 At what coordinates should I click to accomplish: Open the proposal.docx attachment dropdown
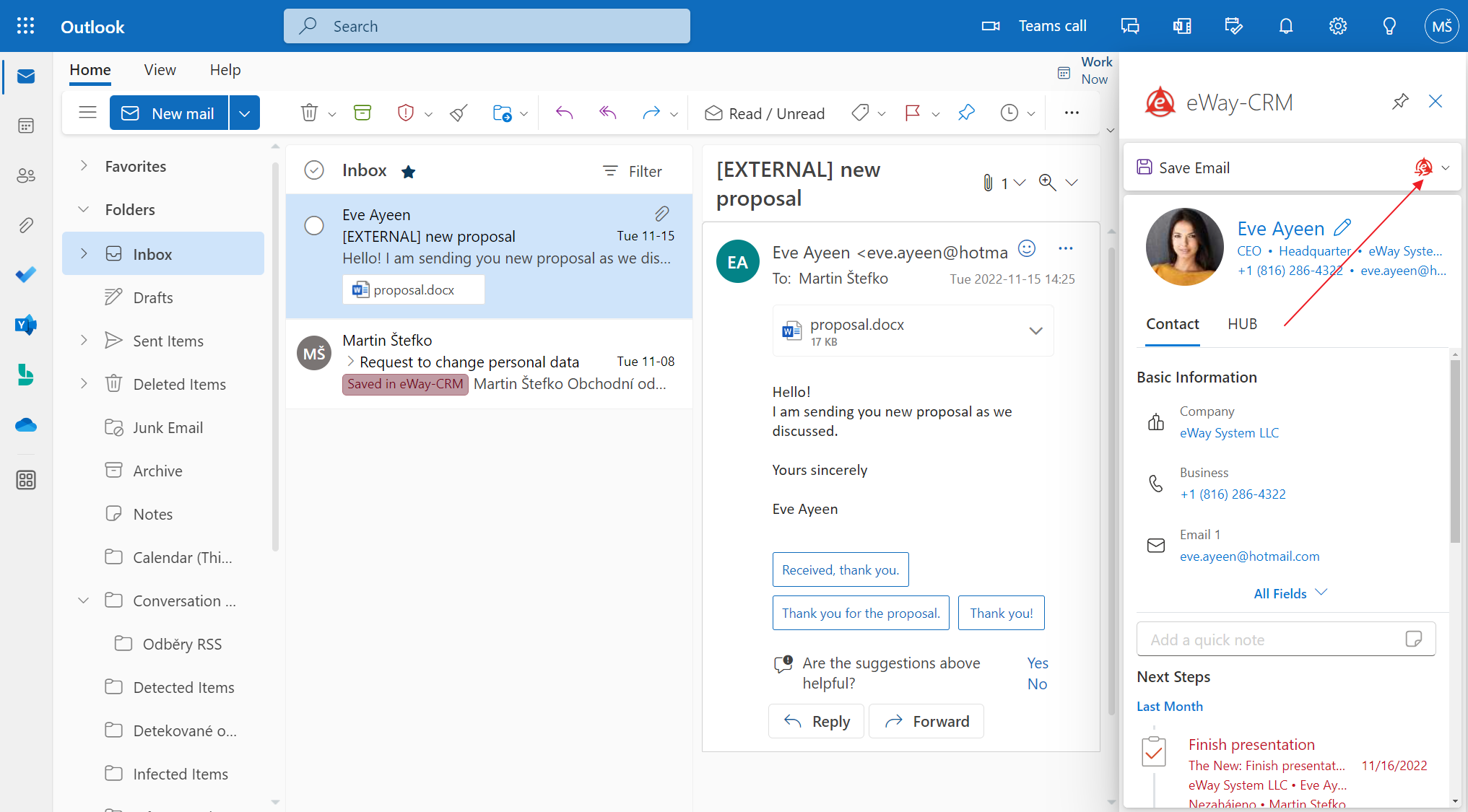point(1035,331)
